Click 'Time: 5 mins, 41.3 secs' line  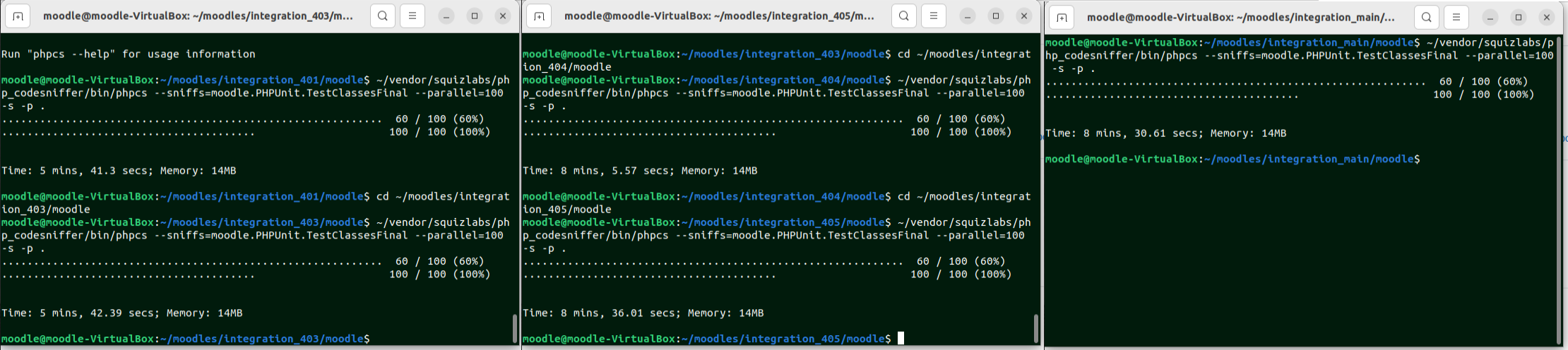(119, 171)
